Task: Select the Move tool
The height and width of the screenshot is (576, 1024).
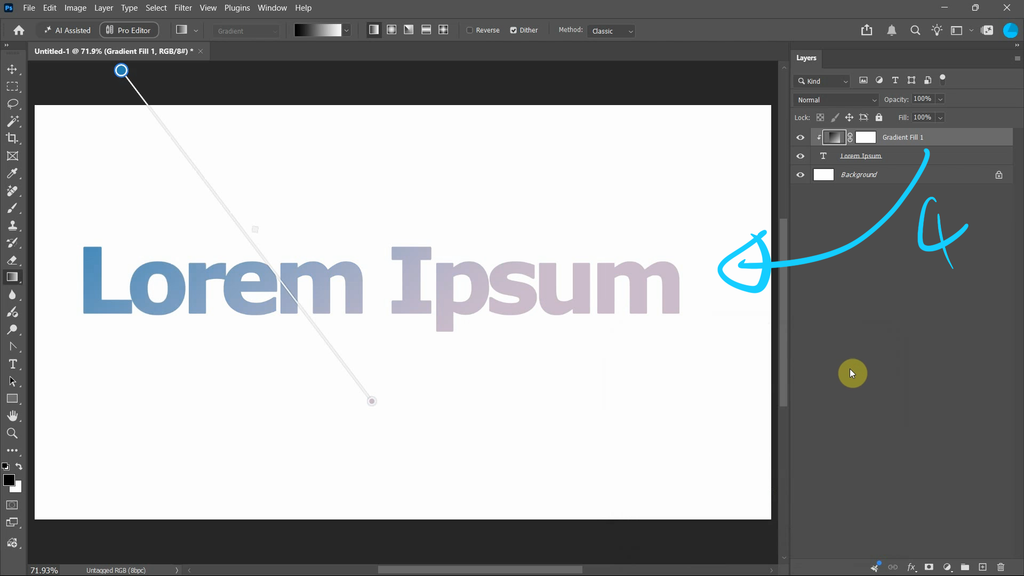Action: point(12,69)
